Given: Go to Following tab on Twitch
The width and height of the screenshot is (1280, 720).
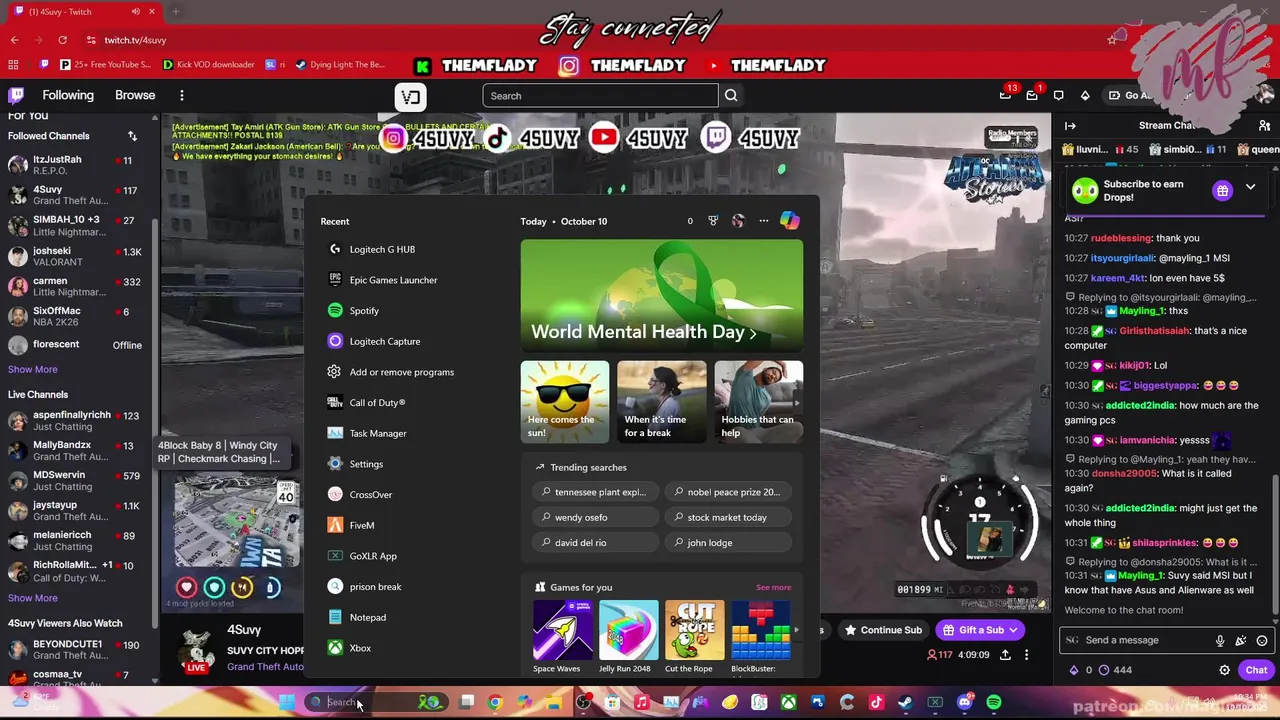Looking at the screenshot, I should [68, 95].
